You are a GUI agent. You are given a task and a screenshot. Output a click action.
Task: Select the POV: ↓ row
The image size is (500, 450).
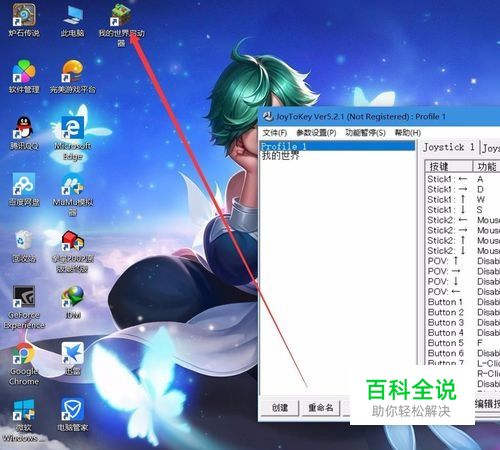[463, 282]
